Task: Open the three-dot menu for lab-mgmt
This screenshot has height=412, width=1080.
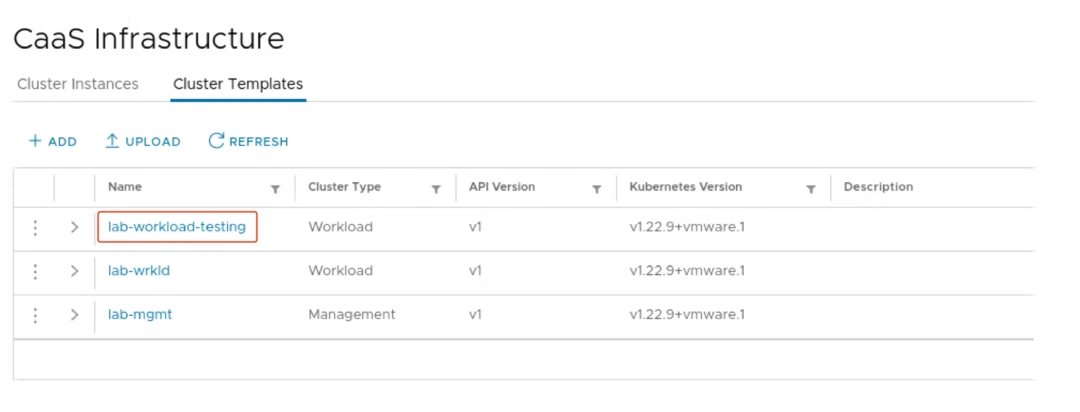Action: tap(35, 315)
